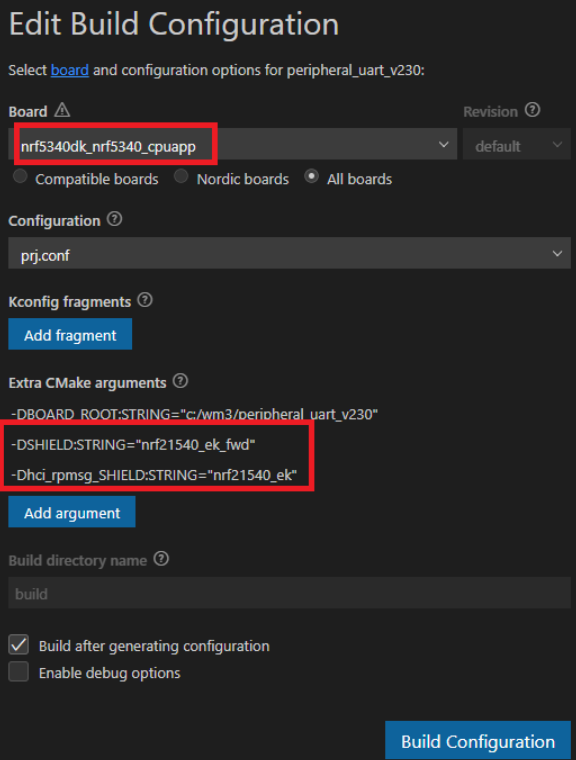Image resolution: width=576 pixels, height=760 pixels.
Task: Uncheck Build after generating configuration
Action: click(x=18, y=645)
